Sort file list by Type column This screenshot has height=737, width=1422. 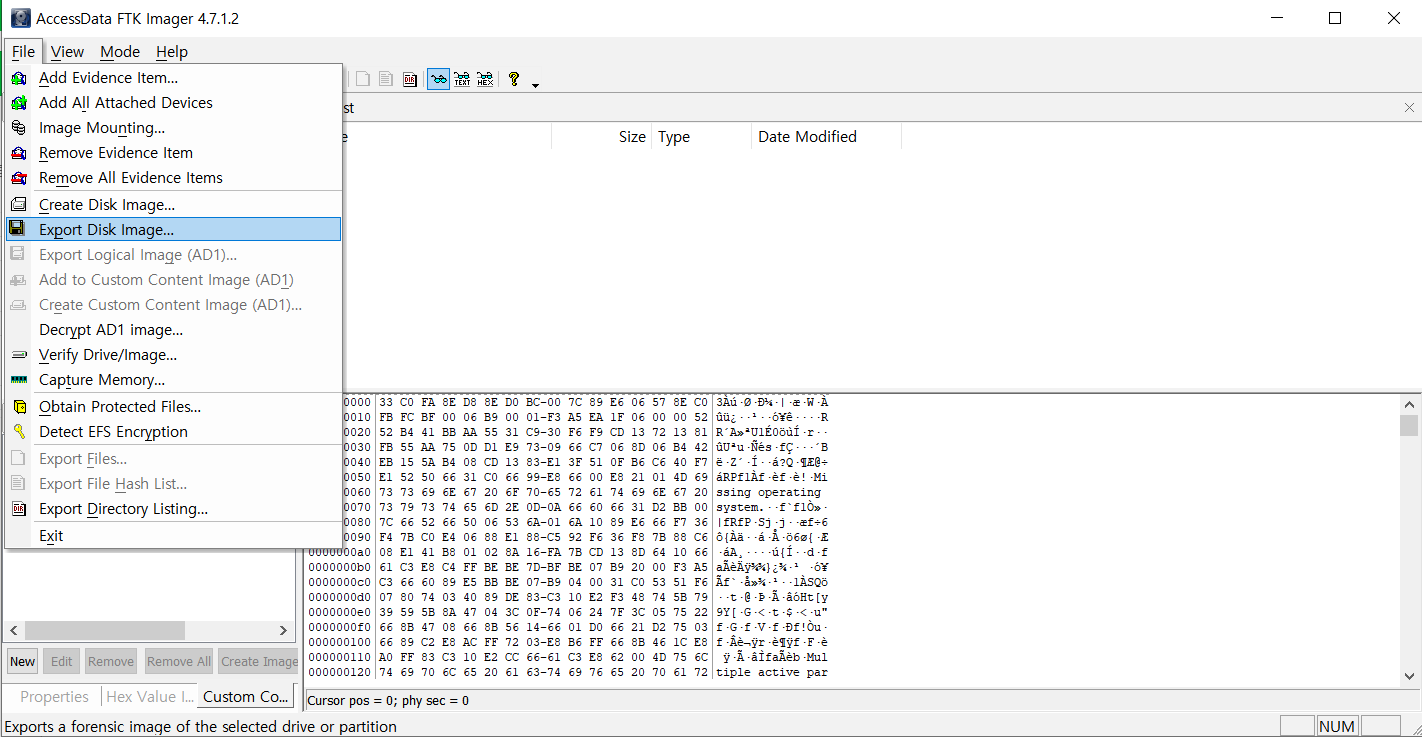(701, 137)
